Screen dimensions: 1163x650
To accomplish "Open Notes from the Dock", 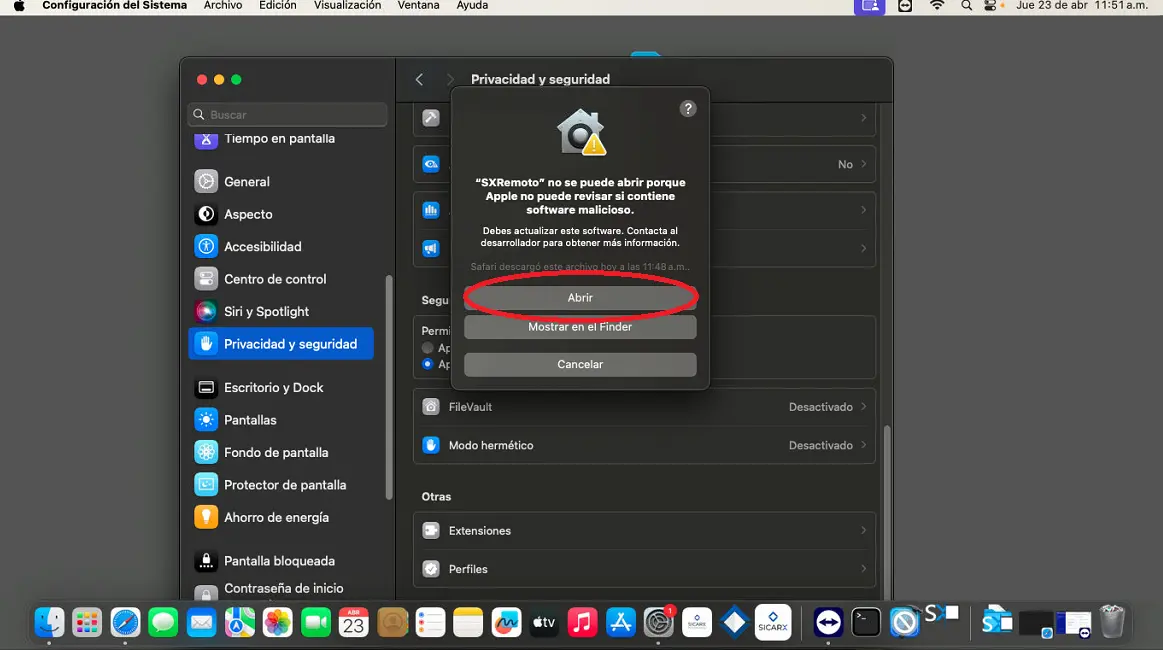I will click(468, 623).
